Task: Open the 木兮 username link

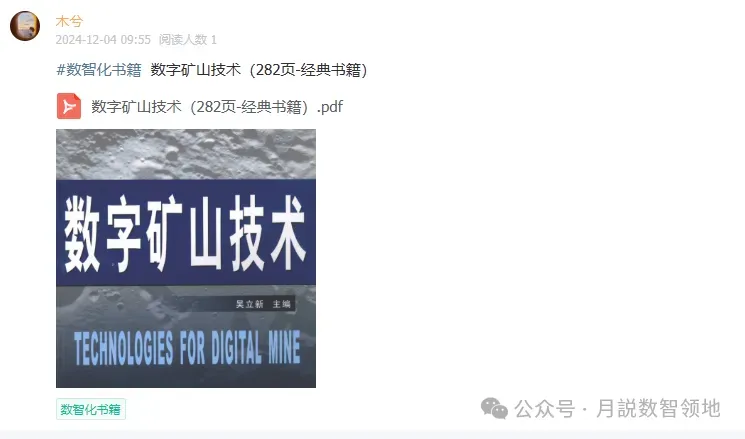Action: pos(69,21)
